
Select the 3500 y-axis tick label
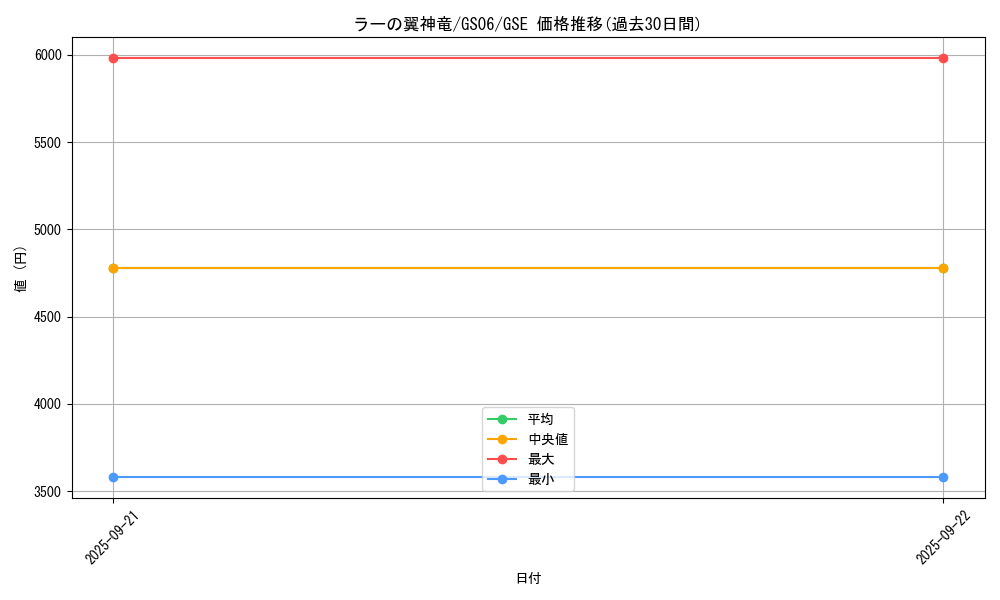point(48,492)
